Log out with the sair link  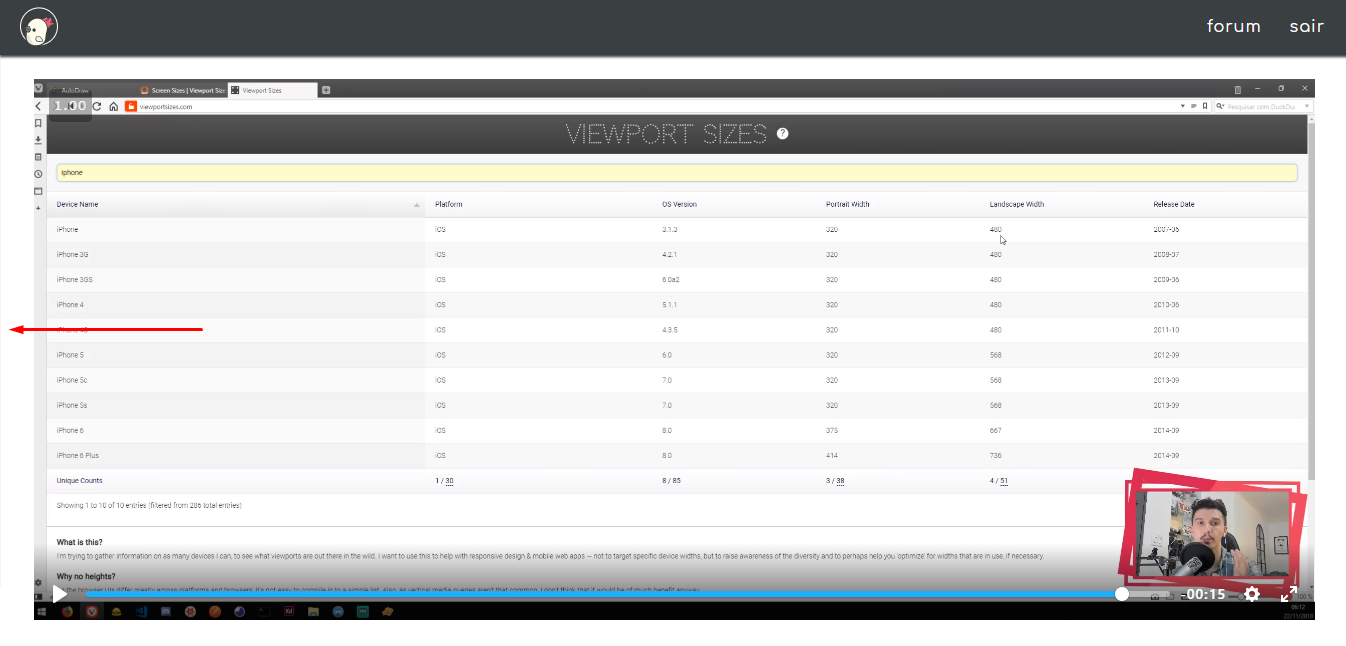[1306, 26]
